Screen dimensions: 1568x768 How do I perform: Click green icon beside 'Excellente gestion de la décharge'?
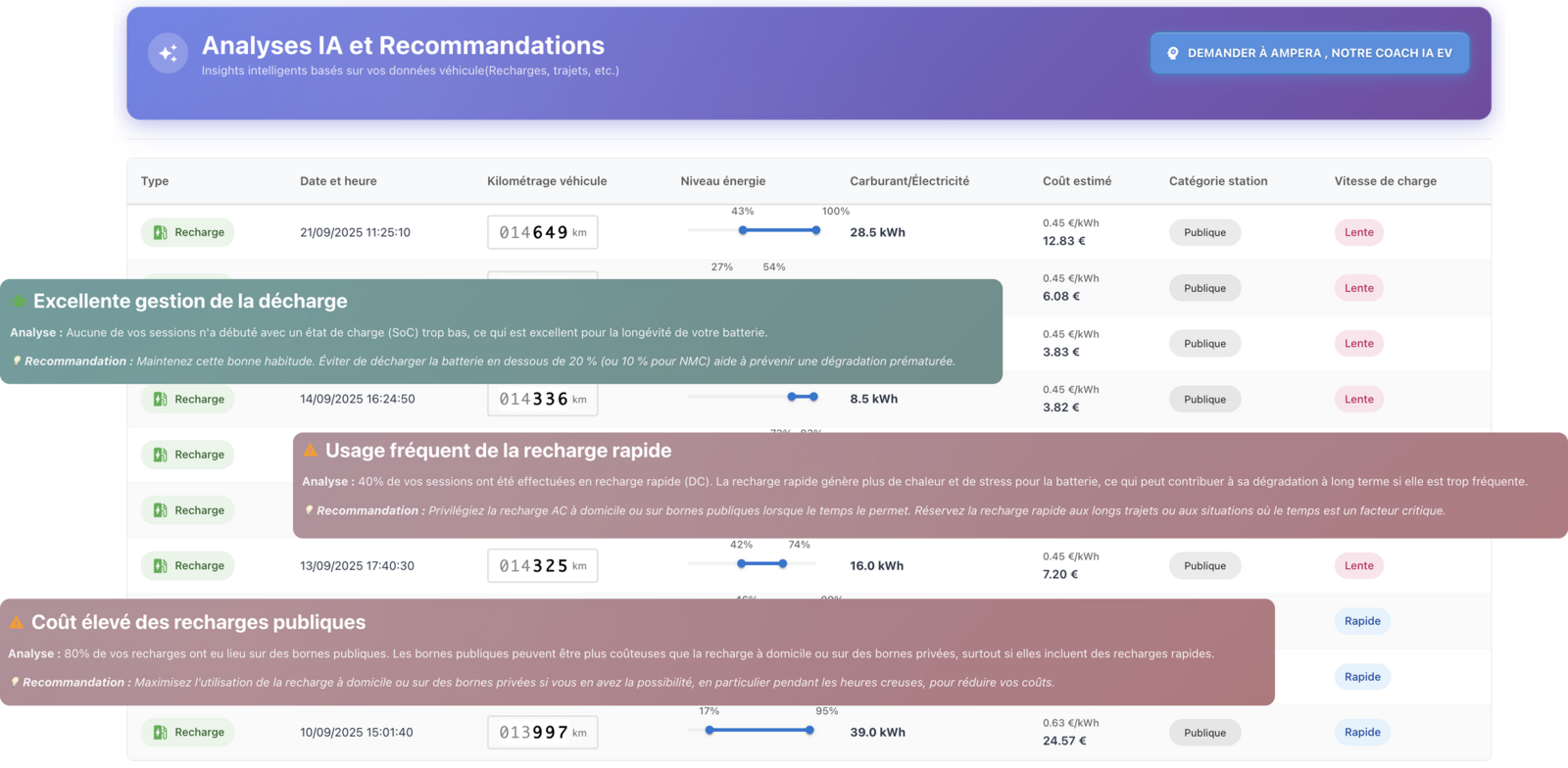pyautogui.click(x=19, y=301)
